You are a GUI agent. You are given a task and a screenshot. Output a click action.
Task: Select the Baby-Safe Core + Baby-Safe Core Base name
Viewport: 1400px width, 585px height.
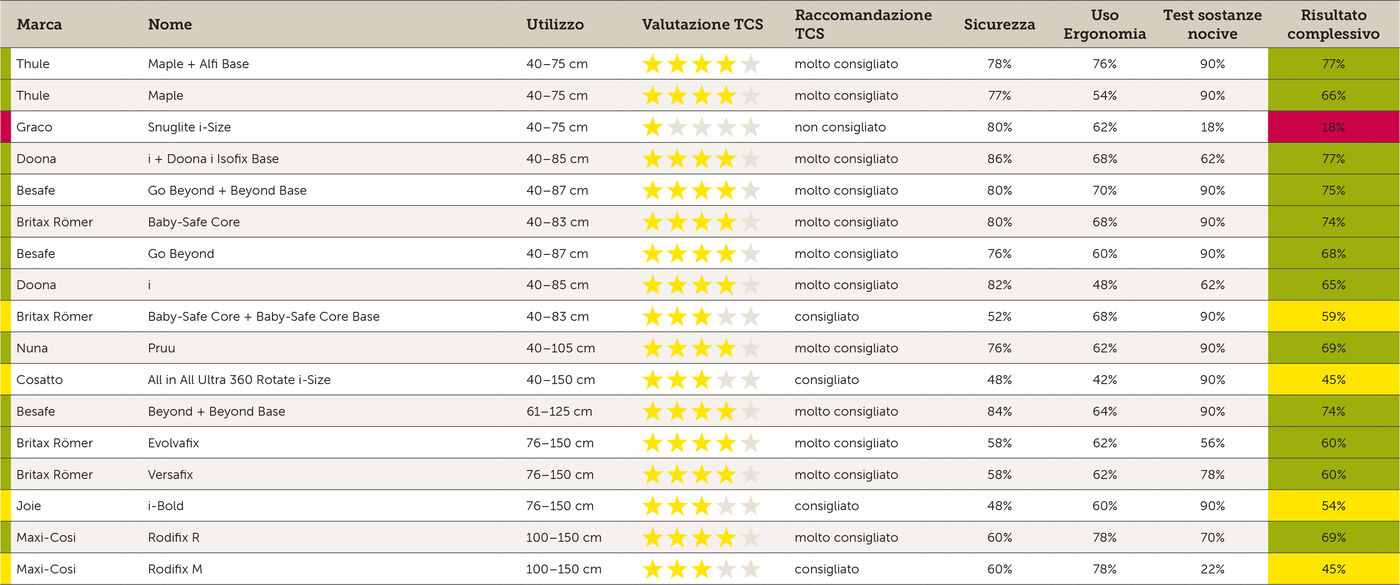(264, 317)
